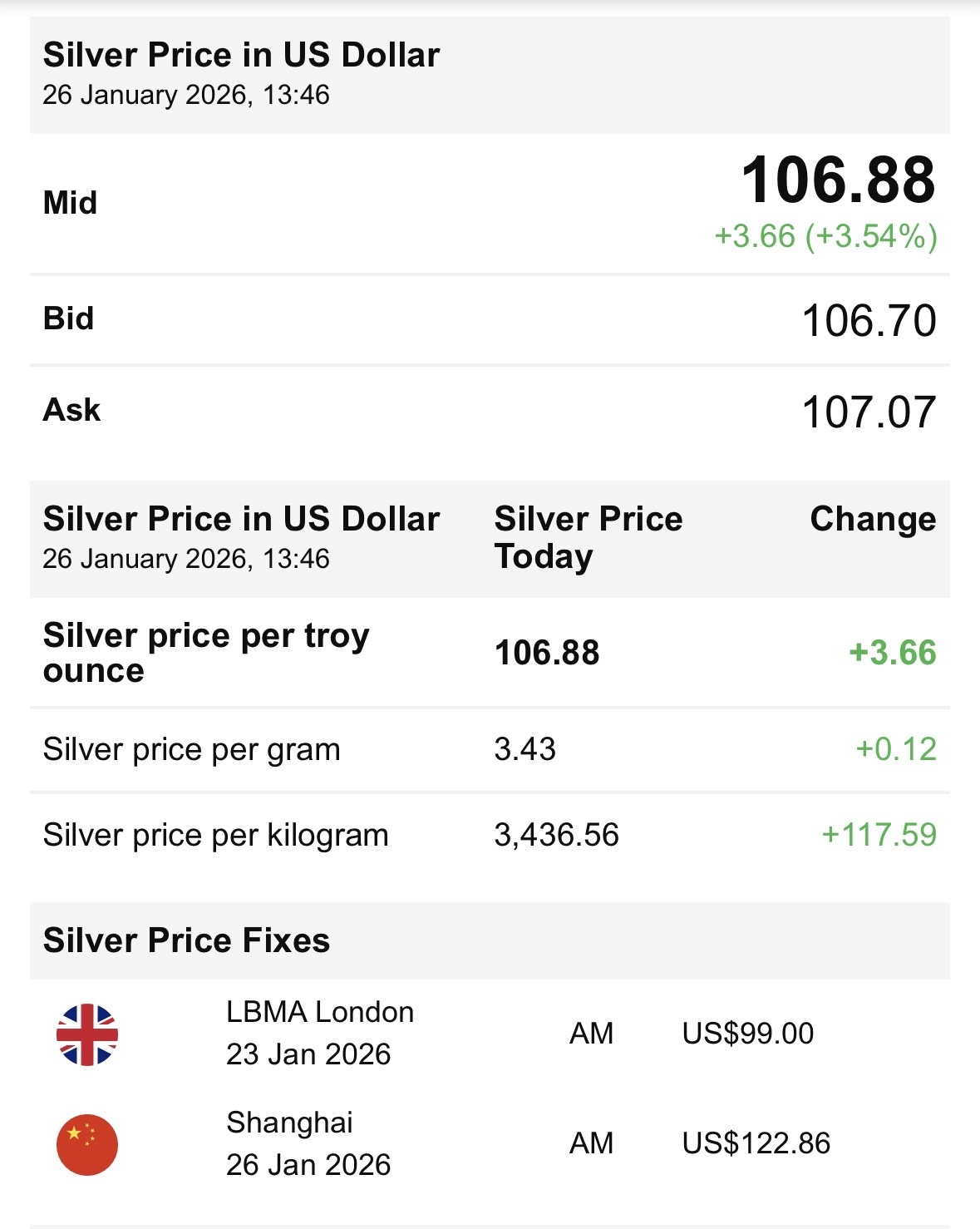Image resolution: width=980 pixels, height=1229 pixels.
Task: Click the US$99.00 London fix price
Action: [748, 1034]
